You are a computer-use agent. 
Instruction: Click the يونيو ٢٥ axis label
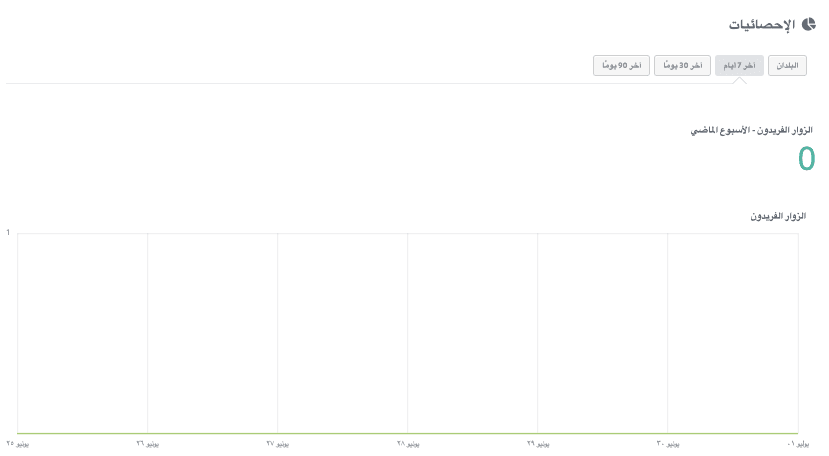pyautogui.click(x=17, y=444)
